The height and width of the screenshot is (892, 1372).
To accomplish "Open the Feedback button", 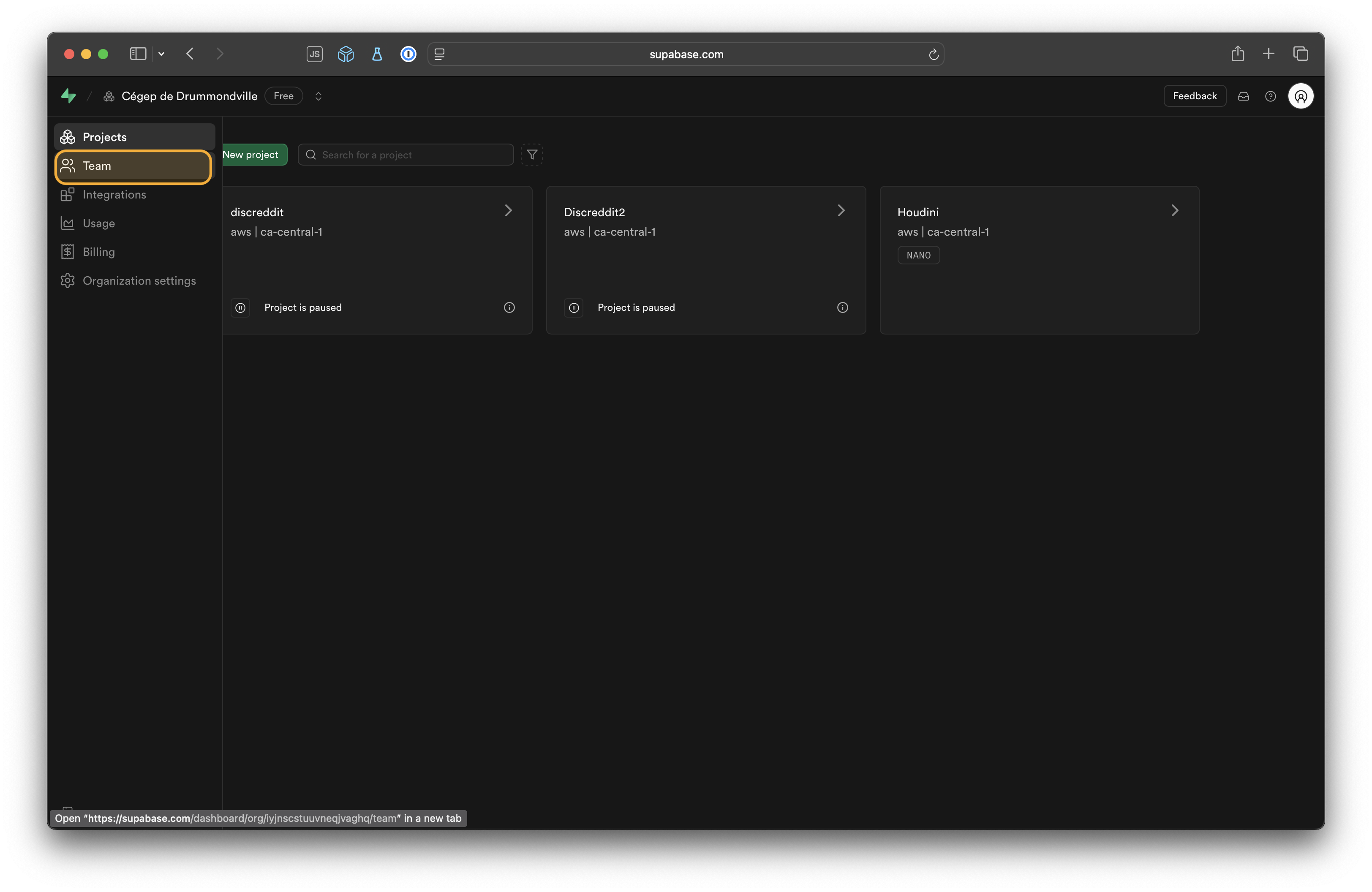I will click(x=1195, y=96).
